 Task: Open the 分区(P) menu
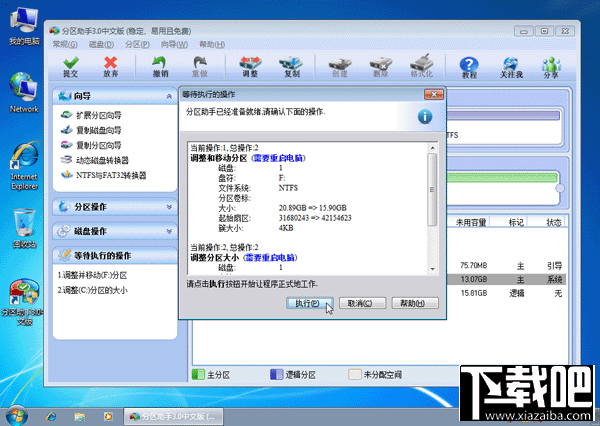137,44
